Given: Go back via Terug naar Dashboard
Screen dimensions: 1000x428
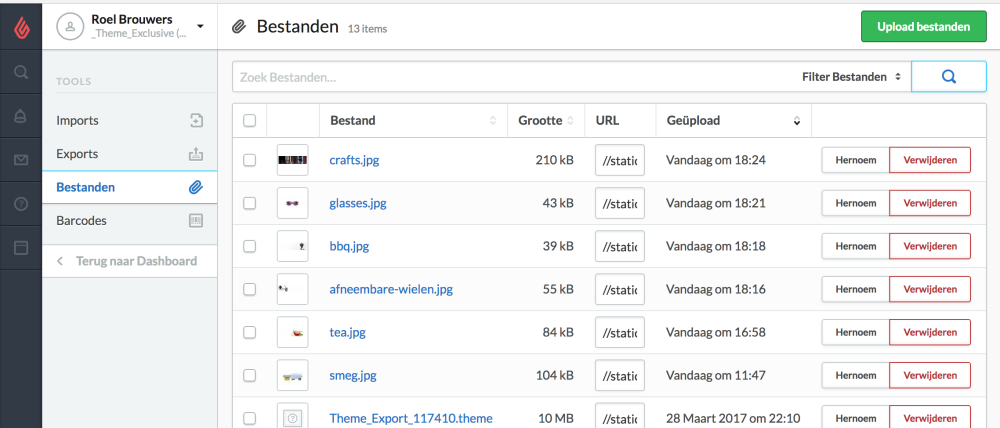Looking at the screenshot, I should [x=129, y=261].
